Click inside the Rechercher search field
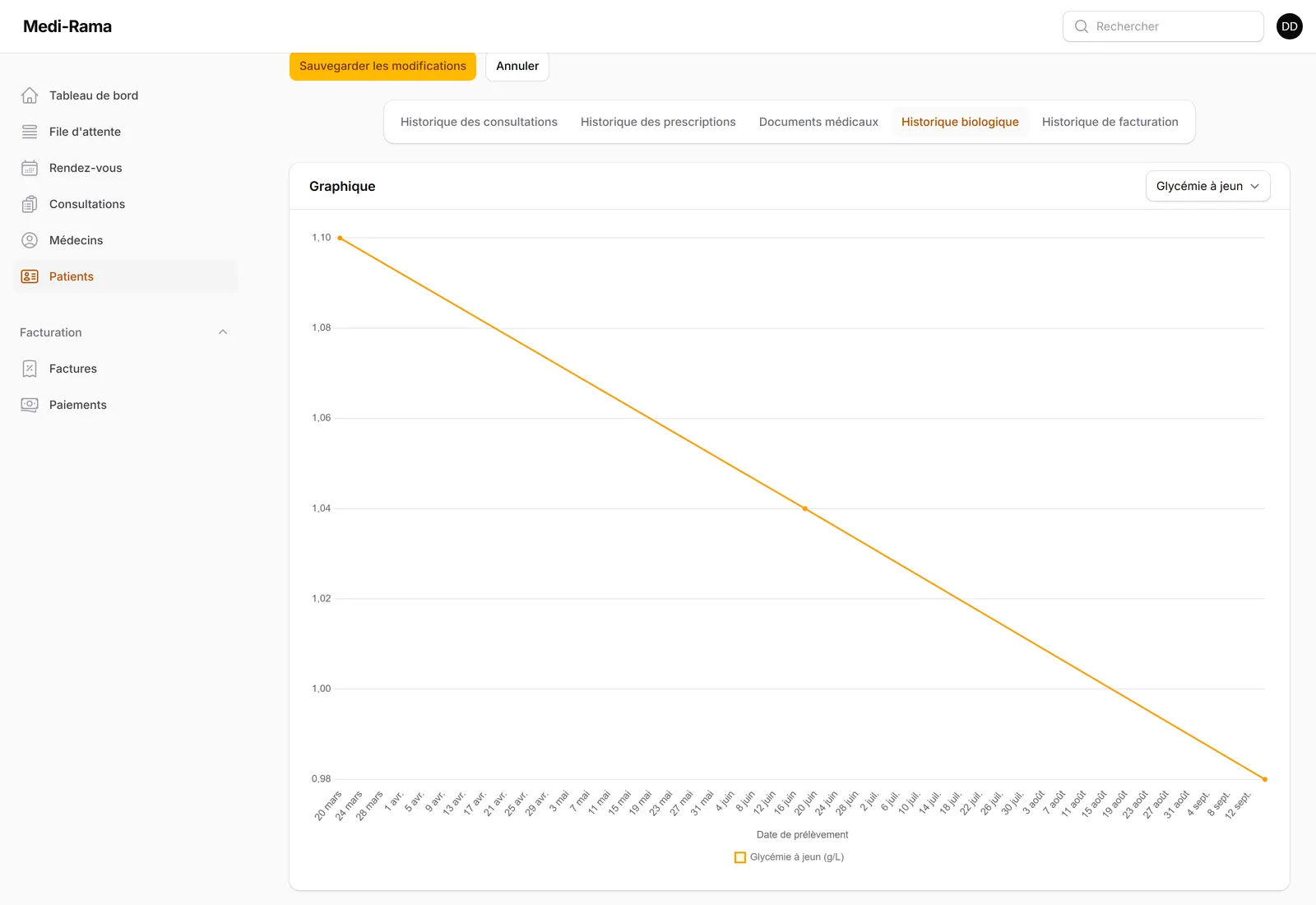1316x905 pixels. pyautogui.click(x=1163, y=26)
